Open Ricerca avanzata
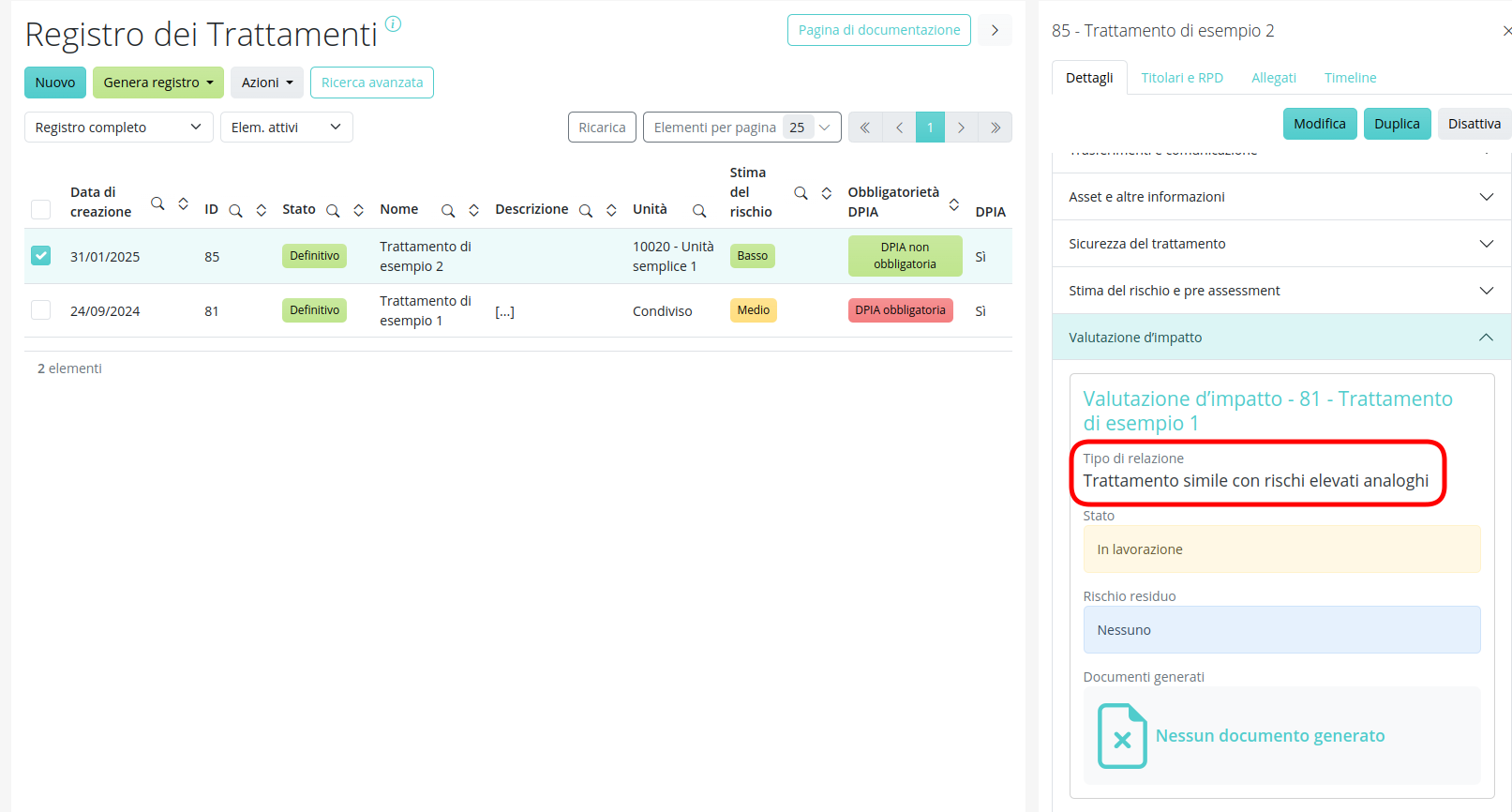Image resolution: width=1512 pixels, height=812 pixels. 372,83
